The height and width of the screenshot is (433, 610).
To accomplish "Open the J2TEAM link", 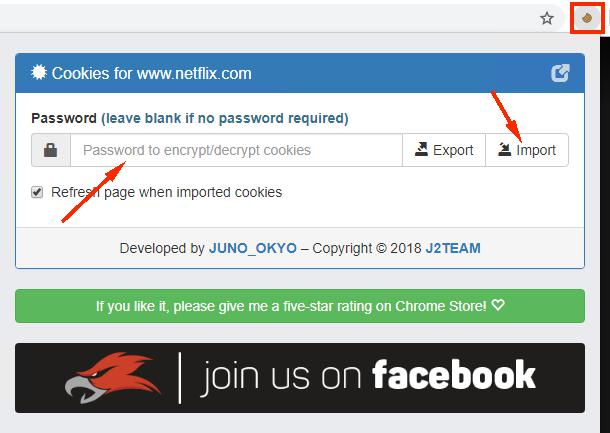I will tap(453, 248).
